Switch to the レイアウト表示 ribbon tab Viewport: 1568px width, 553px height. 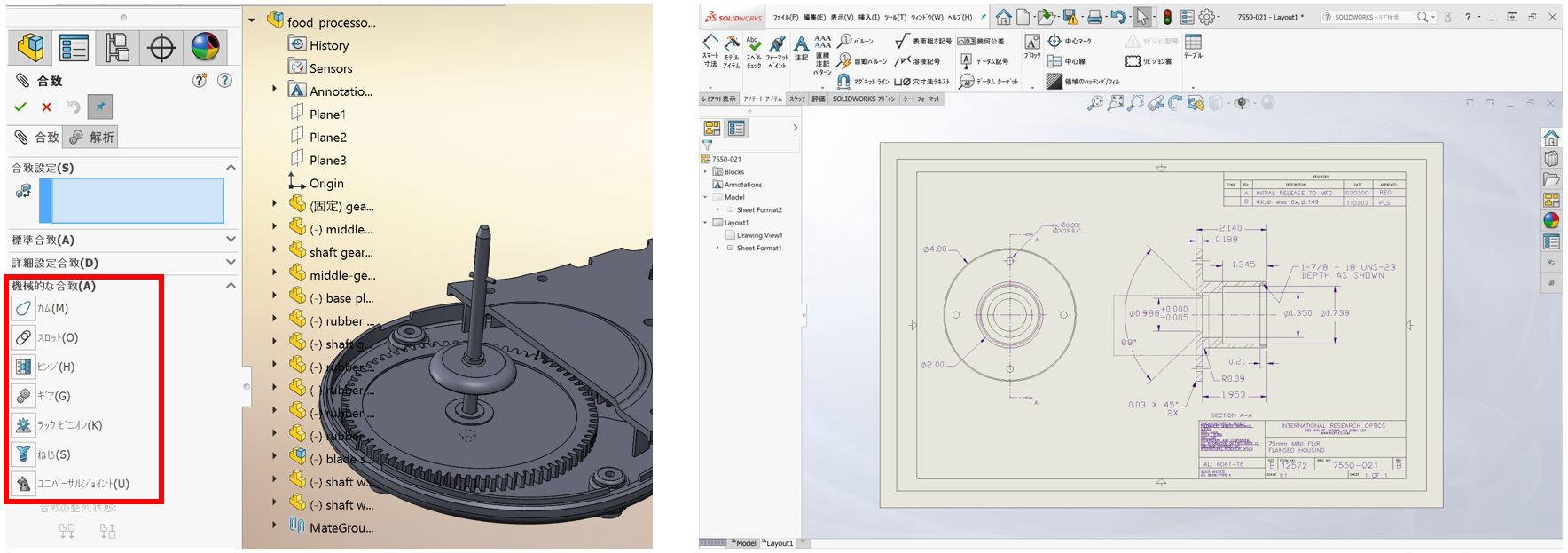pos(718,99)
